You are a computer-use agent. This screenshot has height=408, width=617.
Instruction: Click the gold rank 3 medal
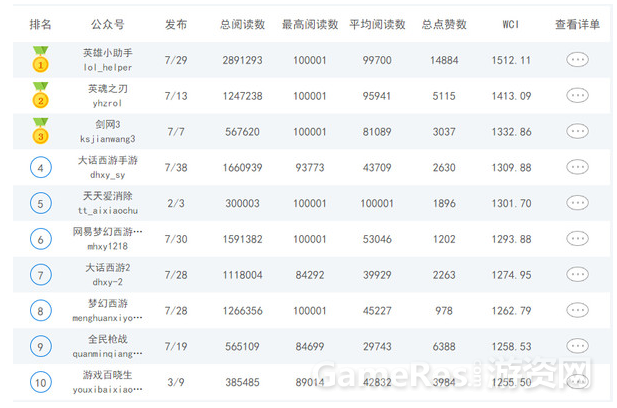[41, 131]
